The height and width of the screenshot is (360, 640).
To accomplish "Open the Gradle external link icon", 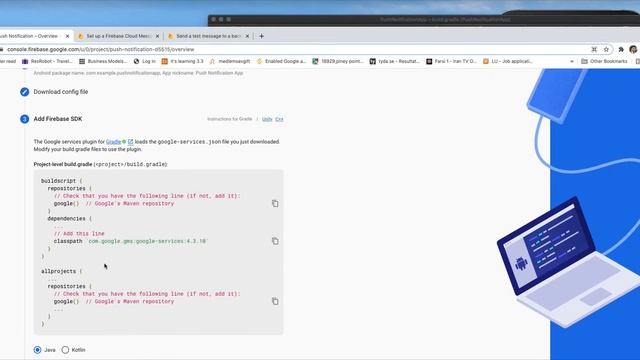I will click(x=131, y=142).
